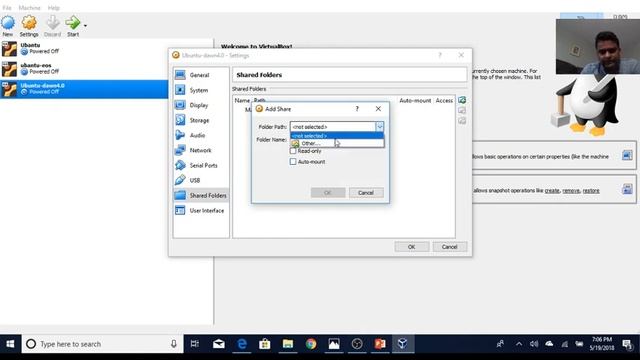The height and width of the screenshot is (360, 640).
Task: Click the Discard toolbar icon
Action: [52, 26]
